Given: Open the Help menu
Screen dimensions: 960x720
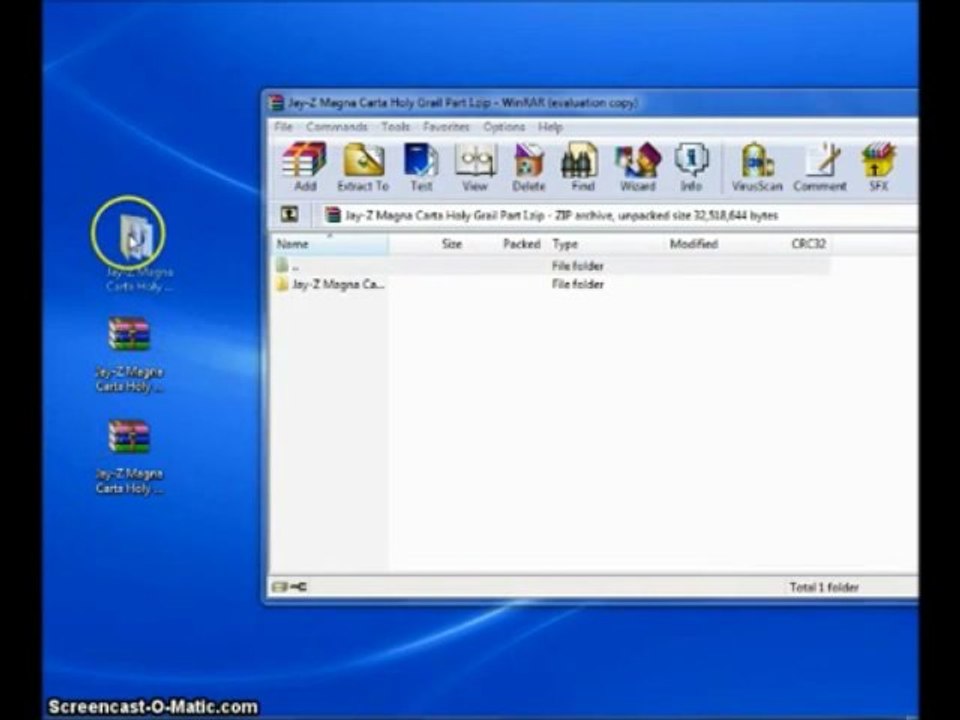Looking at the screenshot, I should coord(550,127).
